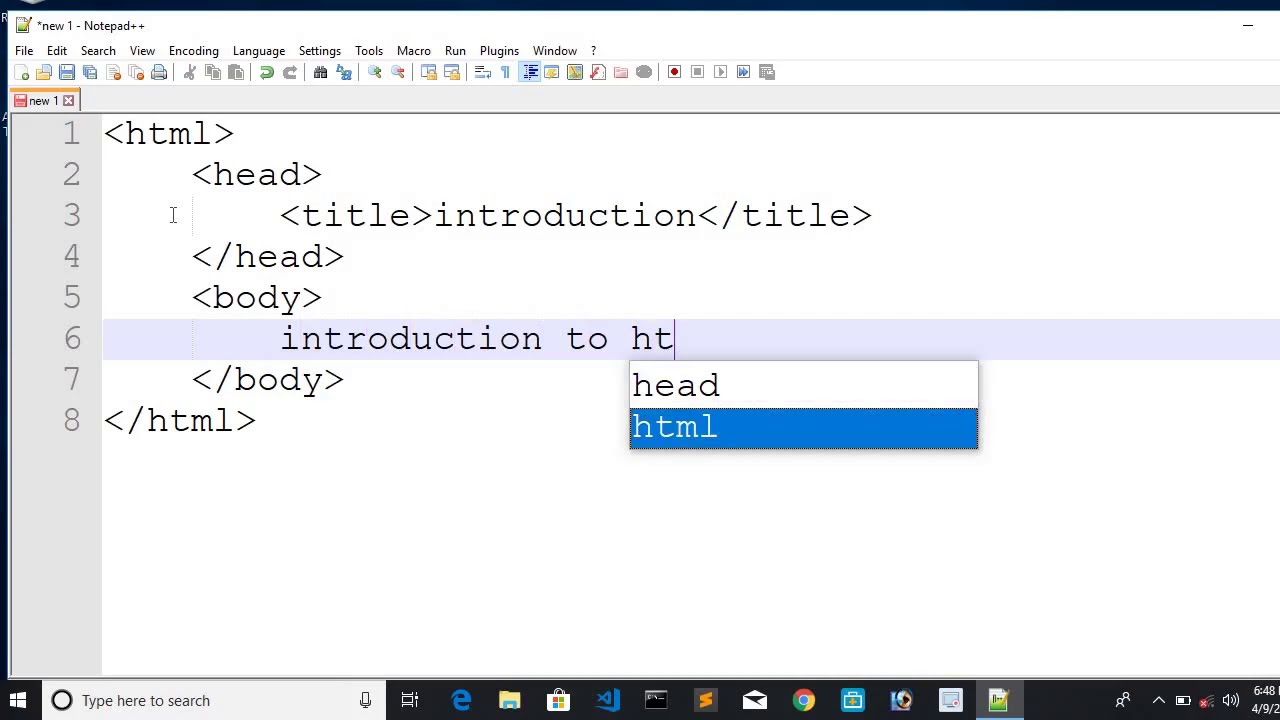Click the Stop recording macro button
This screenshot has width=1280, height=720.
coord(698,72)
